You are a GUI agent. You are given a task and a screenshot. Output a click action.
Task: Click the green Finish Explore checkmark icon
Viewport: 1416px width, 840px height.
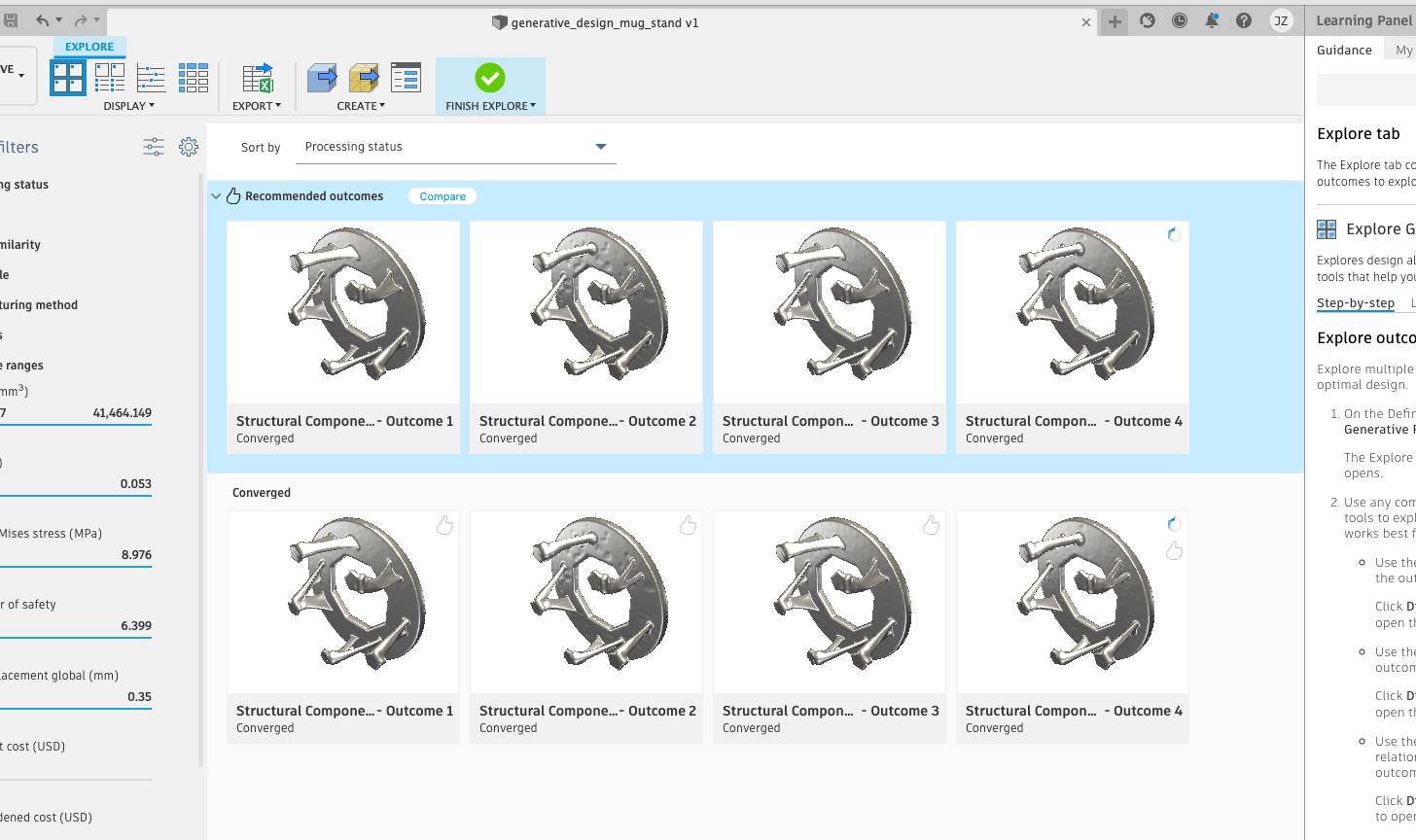tap(490, 77)
